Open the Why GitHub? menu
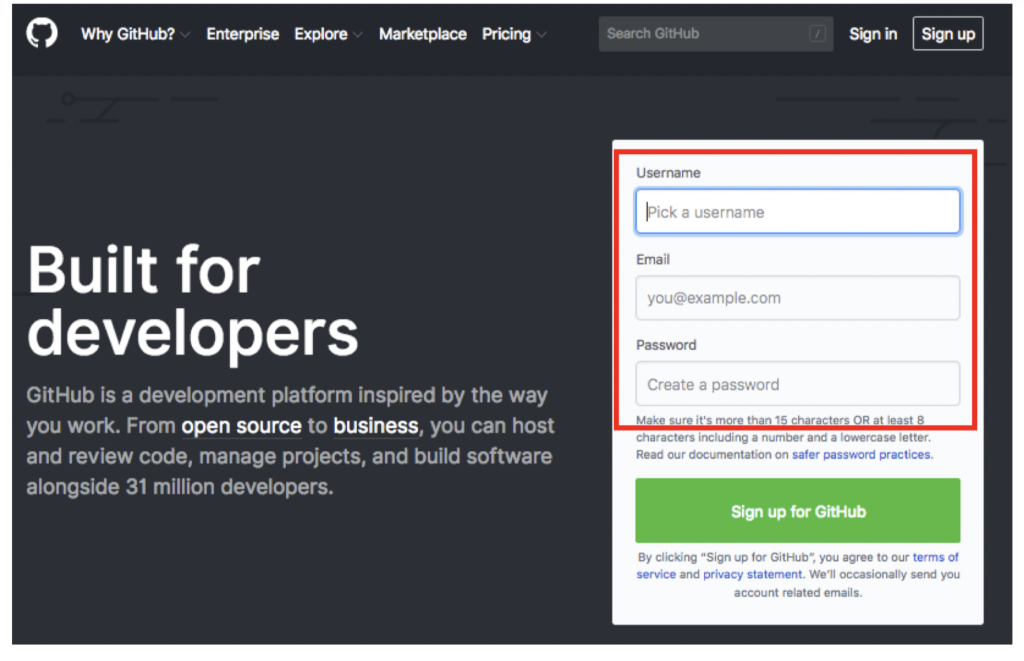Screen dimensions: 1024x661 128,34
